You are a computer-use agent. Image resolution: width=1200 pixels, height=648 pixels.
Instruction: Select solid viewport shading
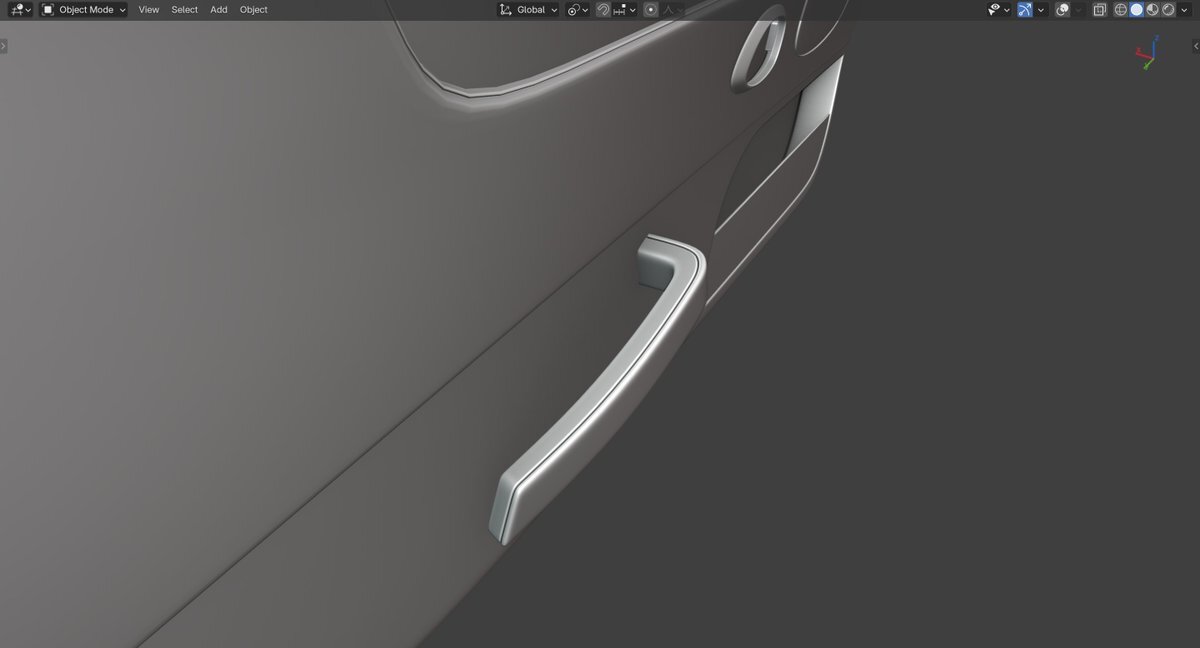pos(1137,10)
